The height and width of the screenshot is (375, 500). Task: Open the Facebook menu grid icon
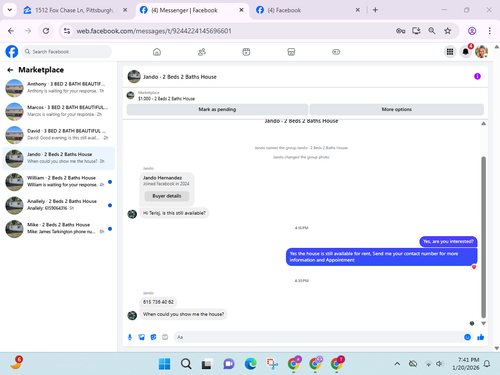point(450,52)
